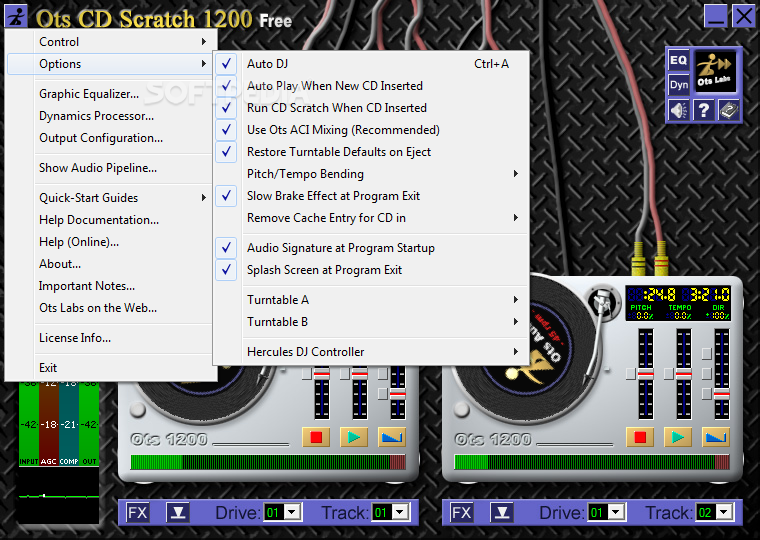This screenshot has width=760, height=540.
Task: Click left deck brake ramp button
Action: (x=392, y=437)
